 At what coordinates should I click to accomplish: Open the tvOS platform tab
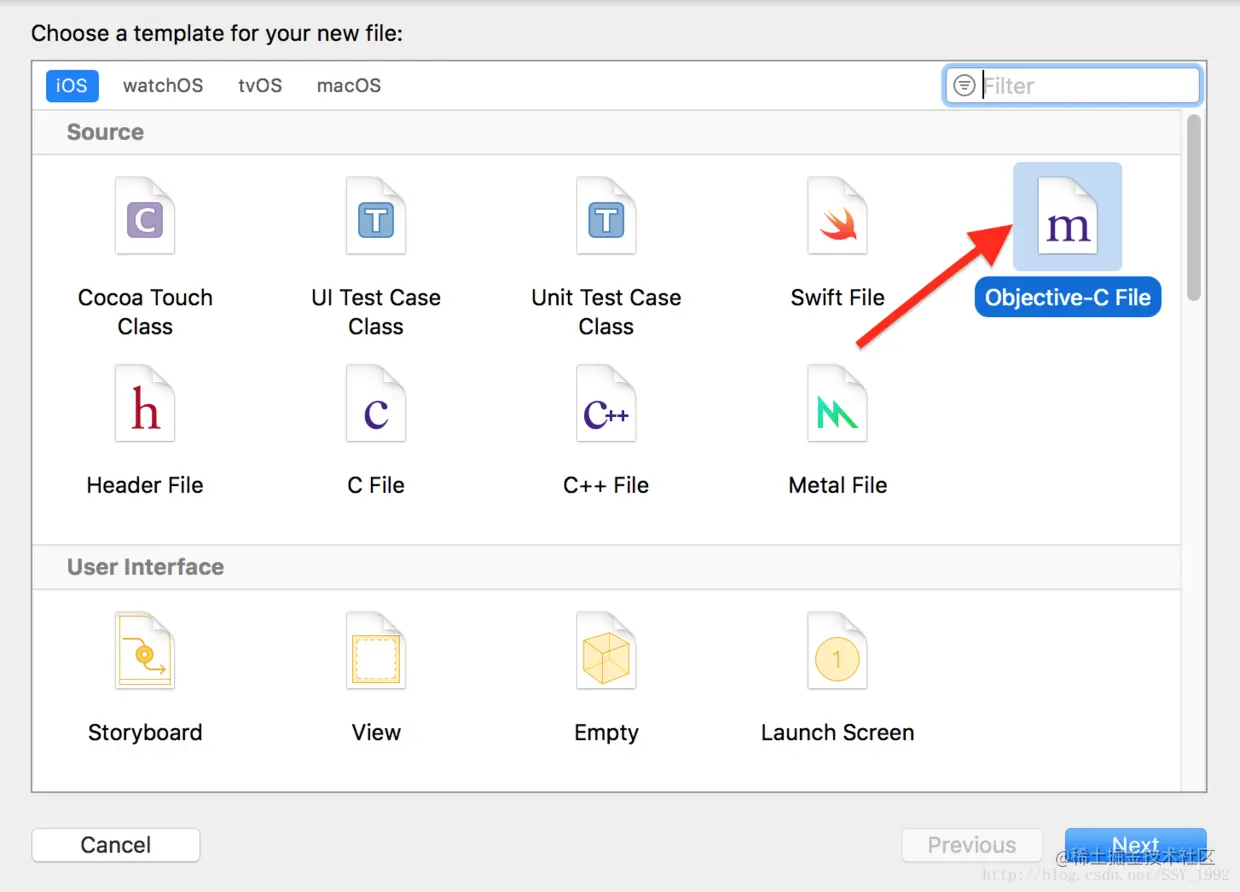point(260,86)
